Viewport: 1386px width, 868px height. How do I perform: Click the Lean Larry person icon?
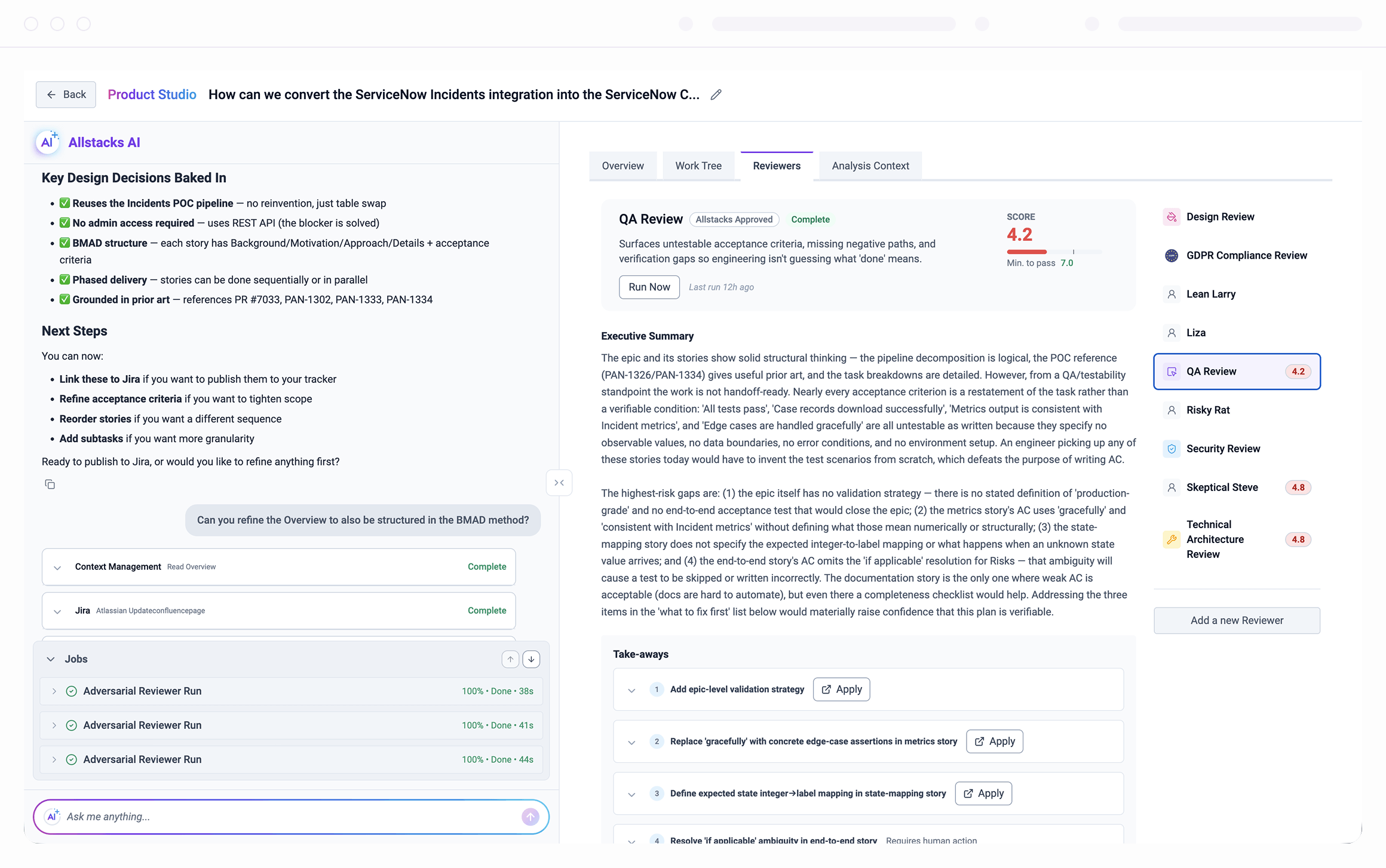click(1172, 294)
